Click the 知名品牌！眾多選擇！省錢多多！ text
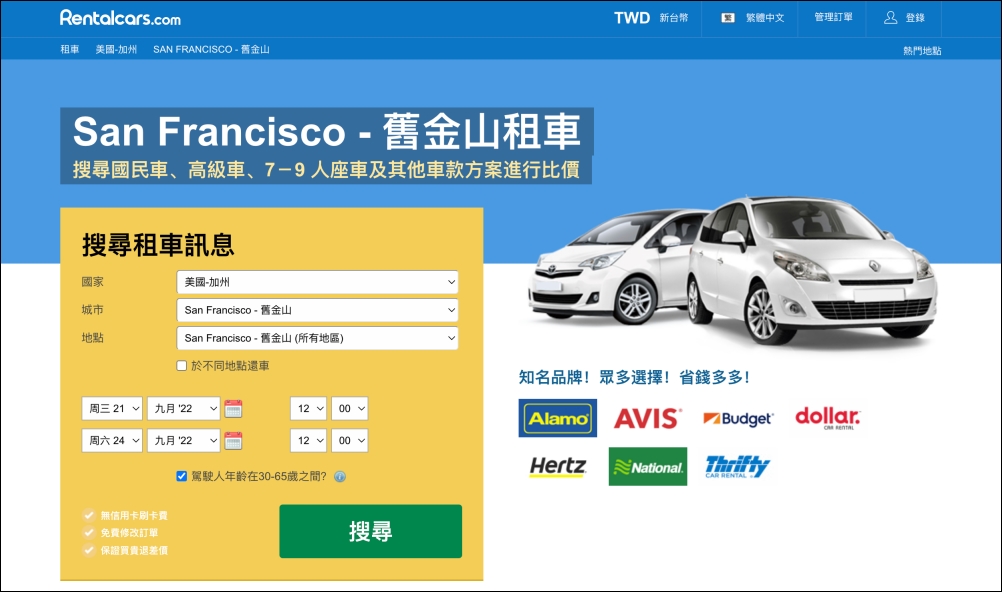 click(635, 377)
